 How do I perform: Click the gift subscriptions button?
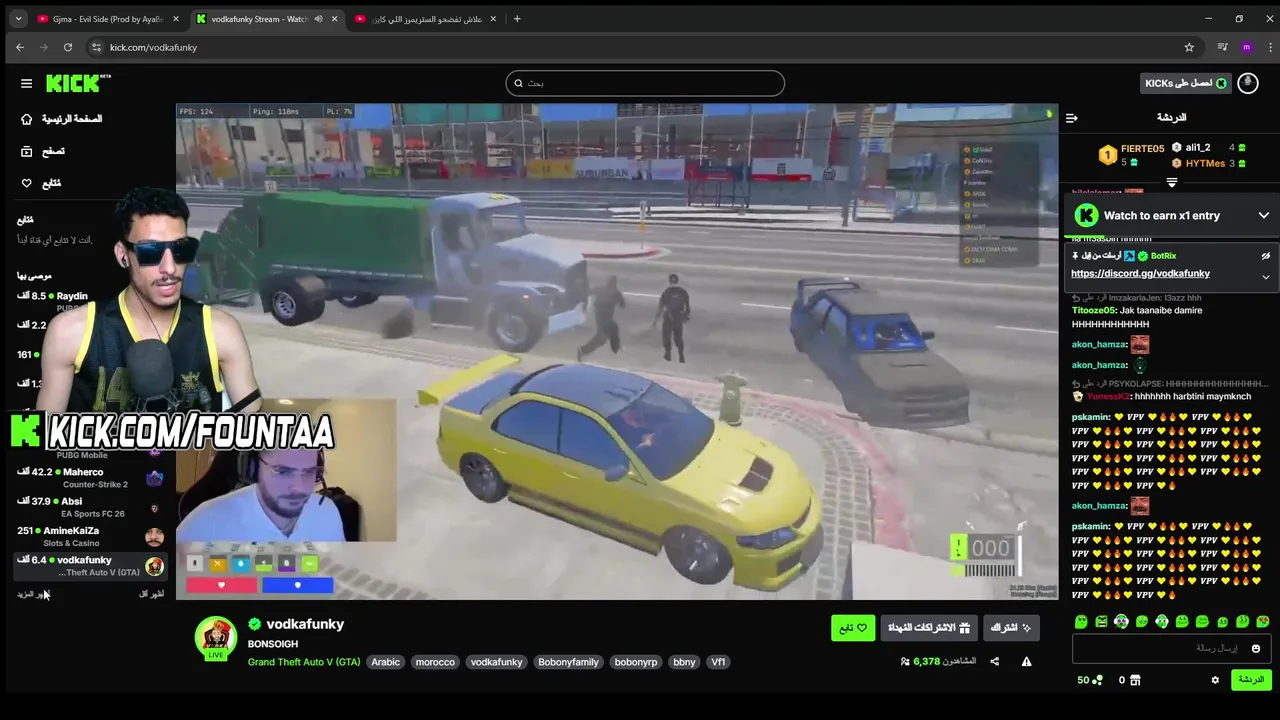coord(929,628)
